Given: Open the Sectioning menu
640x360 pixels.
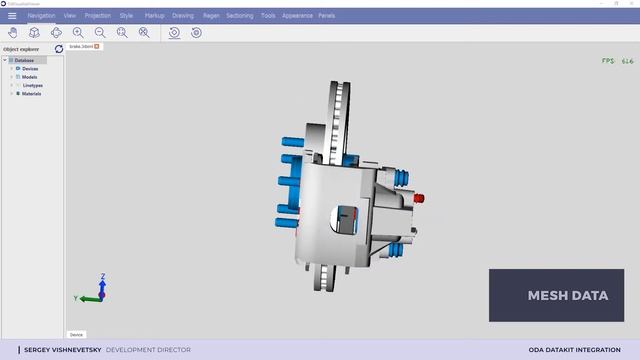Looking at the screenshot, I should click(240, 16).
